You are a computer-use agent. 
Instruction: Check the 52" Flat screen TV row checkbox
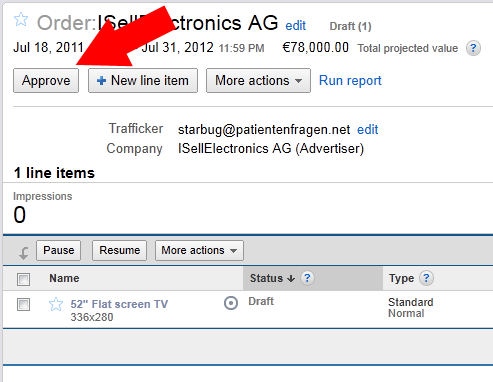pos(23,304)
